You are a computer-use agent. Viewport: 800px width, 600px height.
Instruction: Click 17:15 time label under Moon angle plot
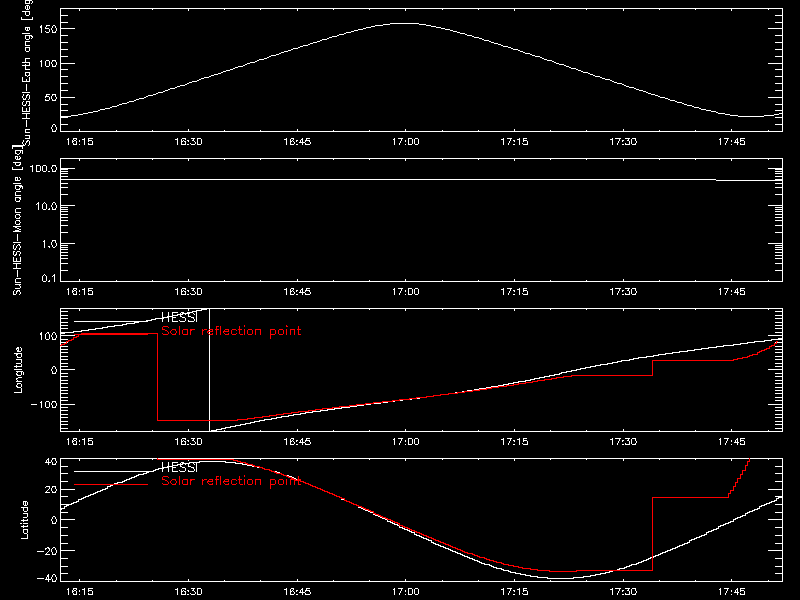pyautogui.click(x=514, y=292)
